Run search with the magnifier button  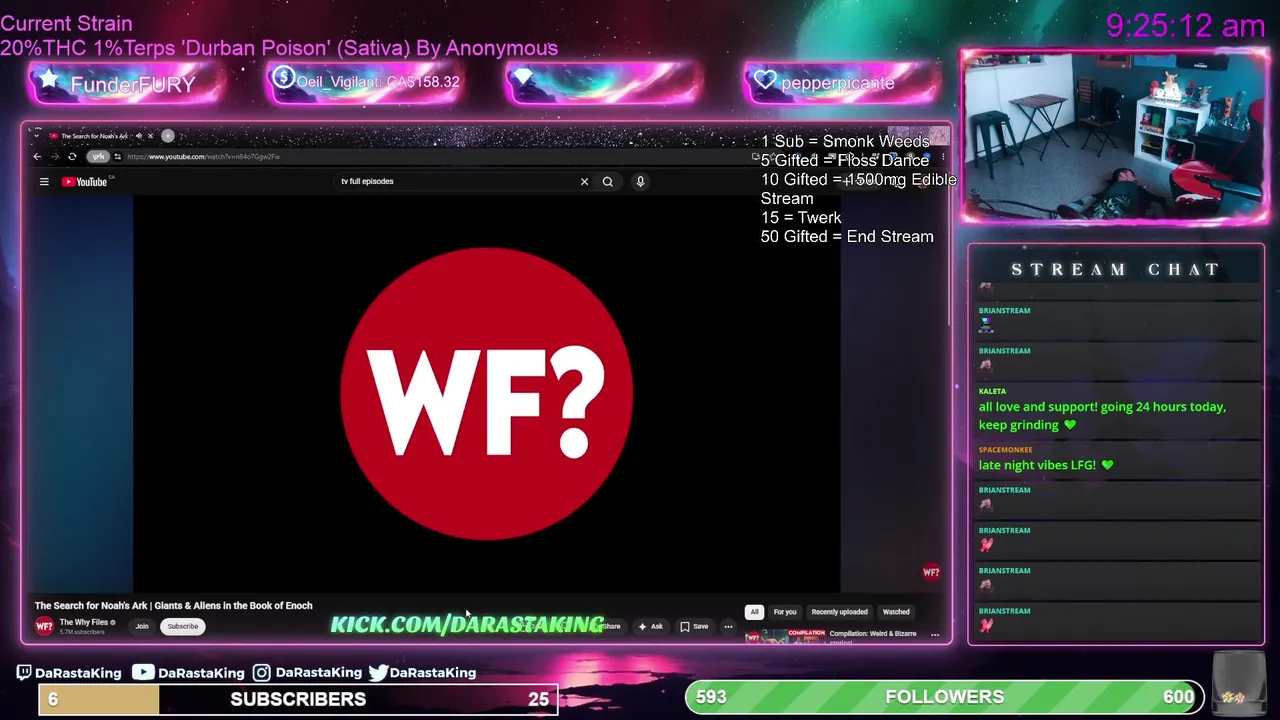pos(607,181)
